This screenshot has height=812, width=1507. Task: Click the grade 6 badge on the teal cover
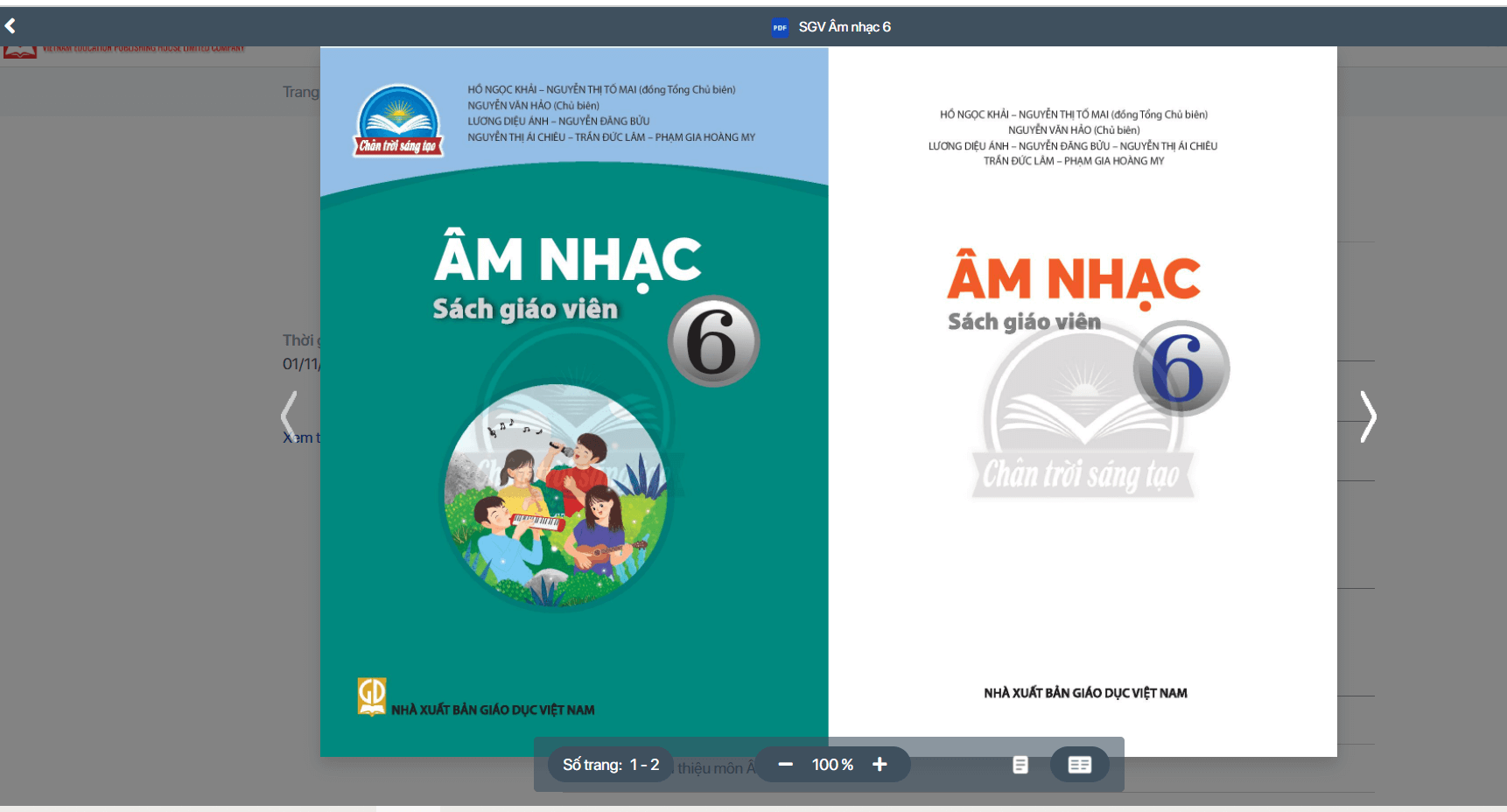coord(713,341)
